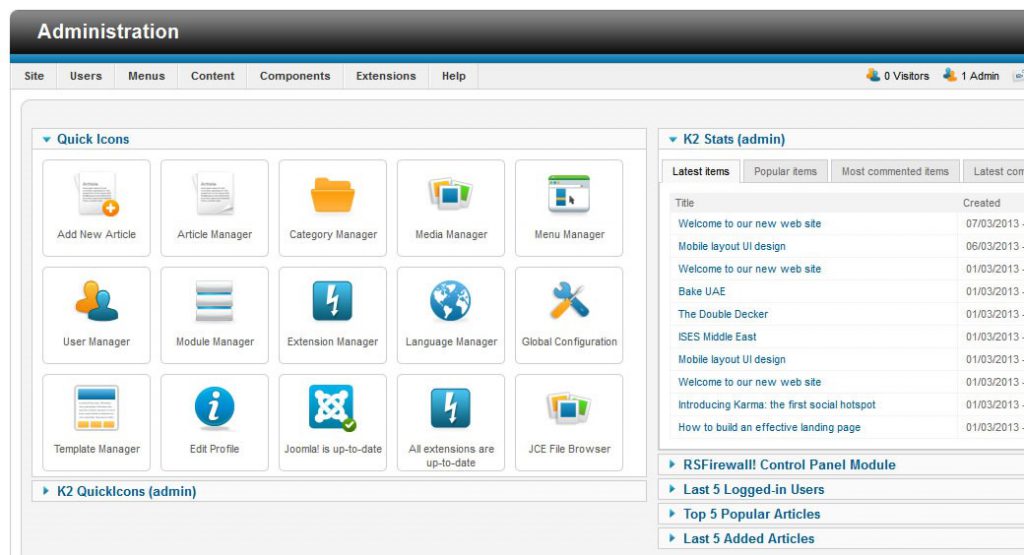
Task: Open Category Manager folder icon
Action: click(332, 208)
